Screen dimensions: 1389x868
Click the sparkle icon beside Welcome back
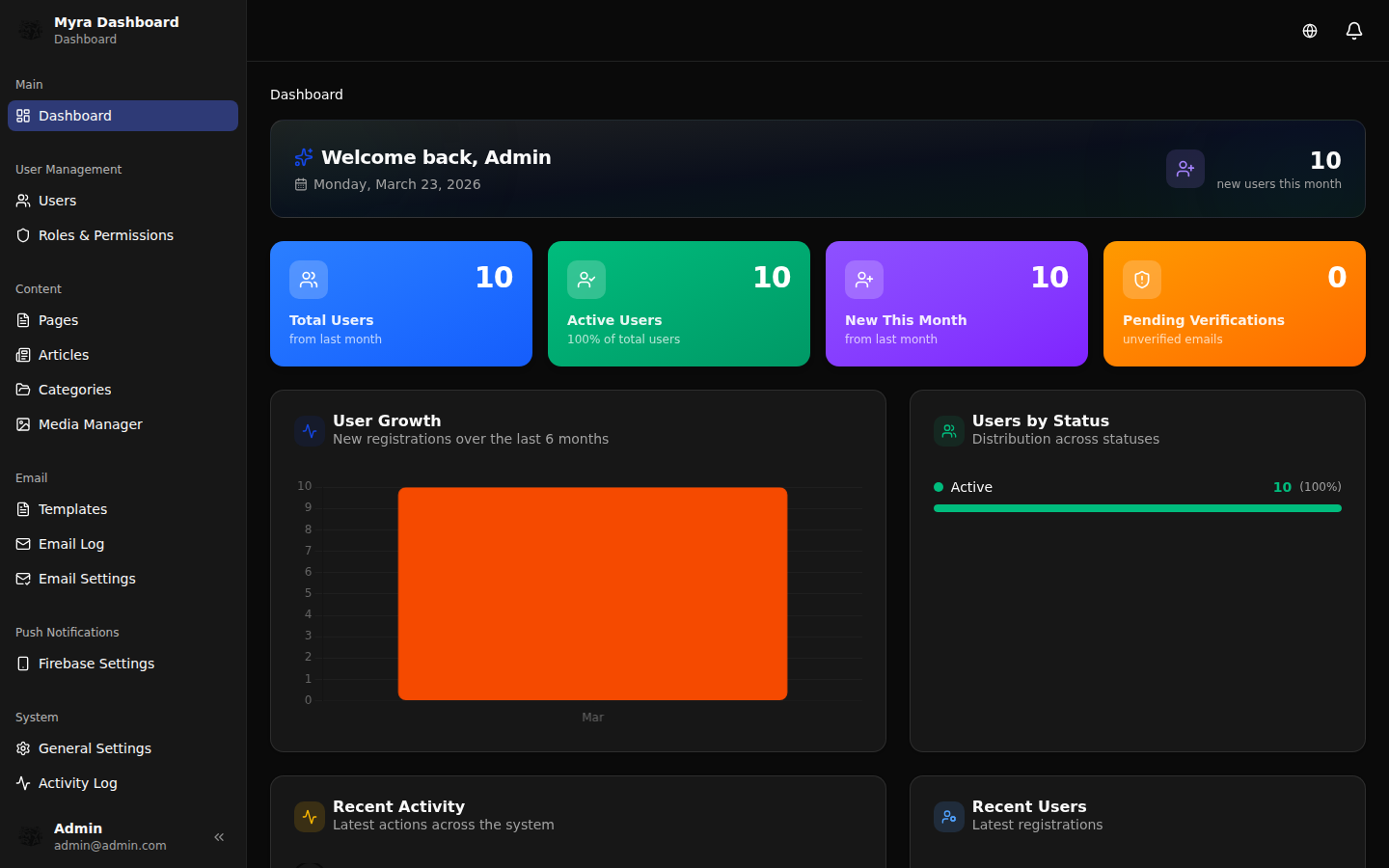[304, 157]
